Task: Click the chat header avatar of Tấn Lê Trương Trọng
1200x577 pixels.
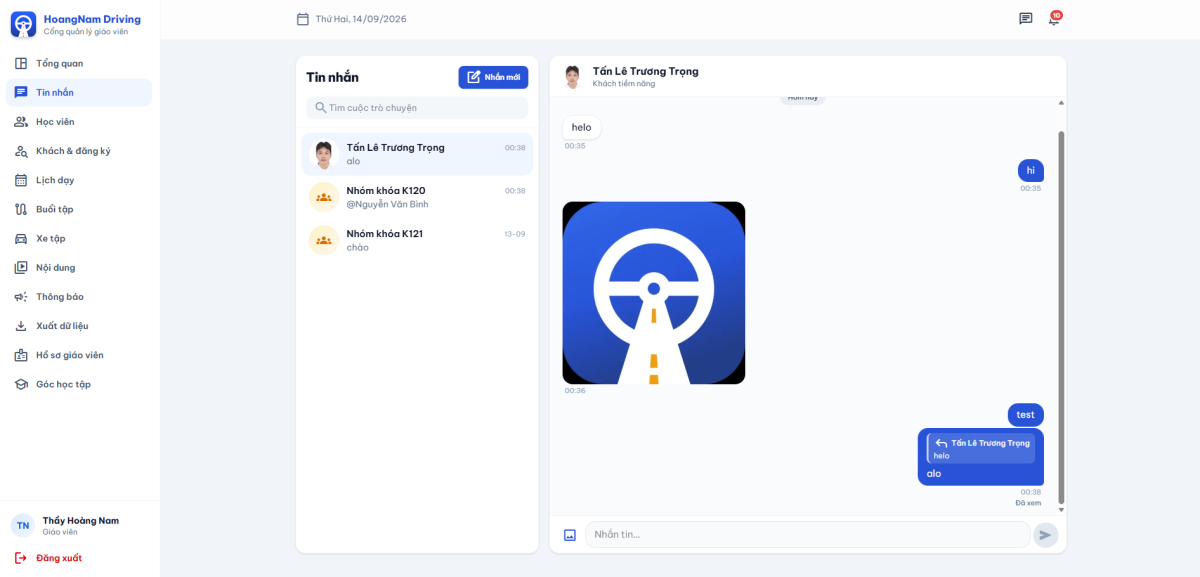Action: click(x=573, y=77)
